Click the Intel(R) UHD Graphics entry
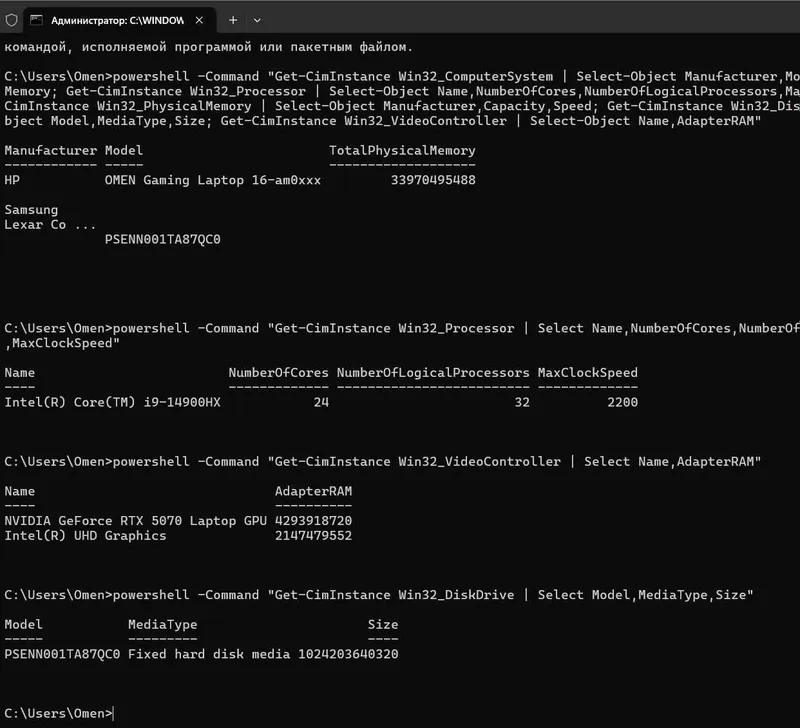Screen dimensions: 800x728 pos(85,536)
